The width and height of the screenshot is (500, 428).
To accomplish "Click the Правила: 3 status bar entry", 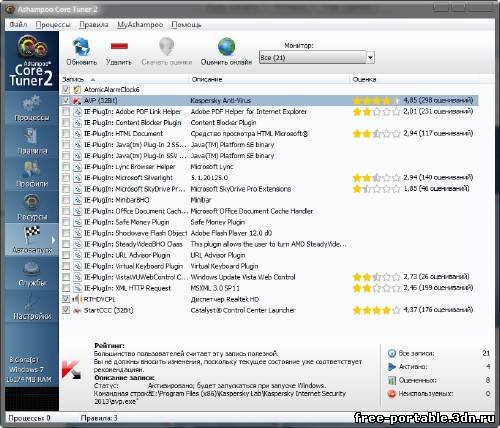I will 99,418.
